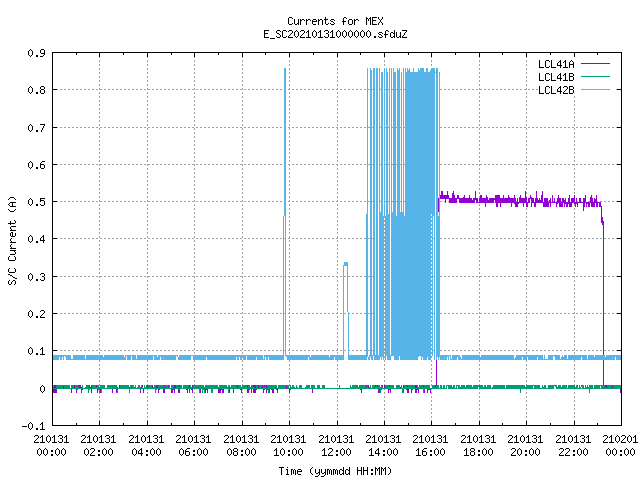The image size is (640, 480).
Task: Click the 0.6 y-axis tick label
Action: point(36,165)
